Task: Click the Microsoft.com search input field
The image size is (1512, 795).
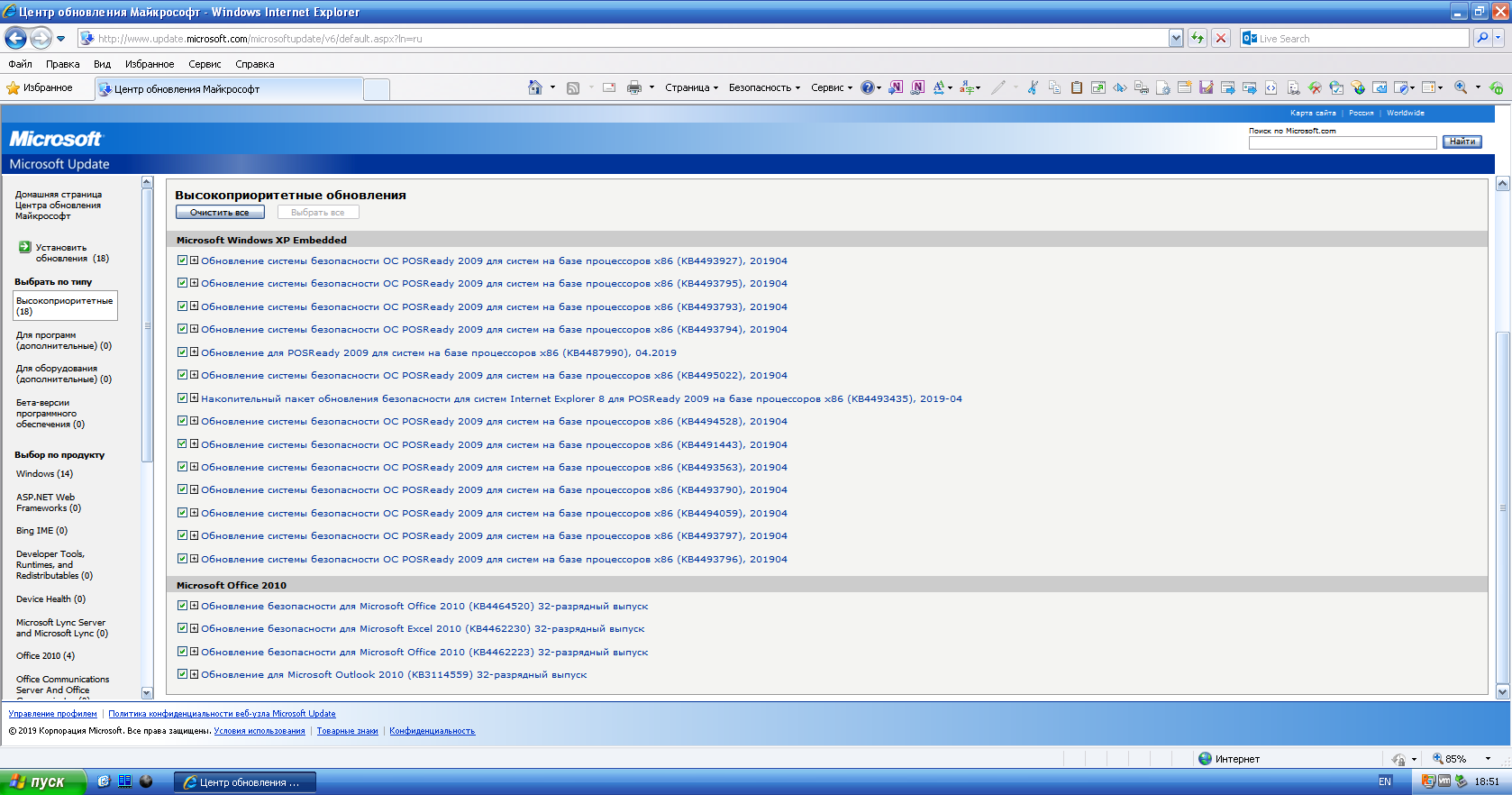Action: coord(1342,142)
